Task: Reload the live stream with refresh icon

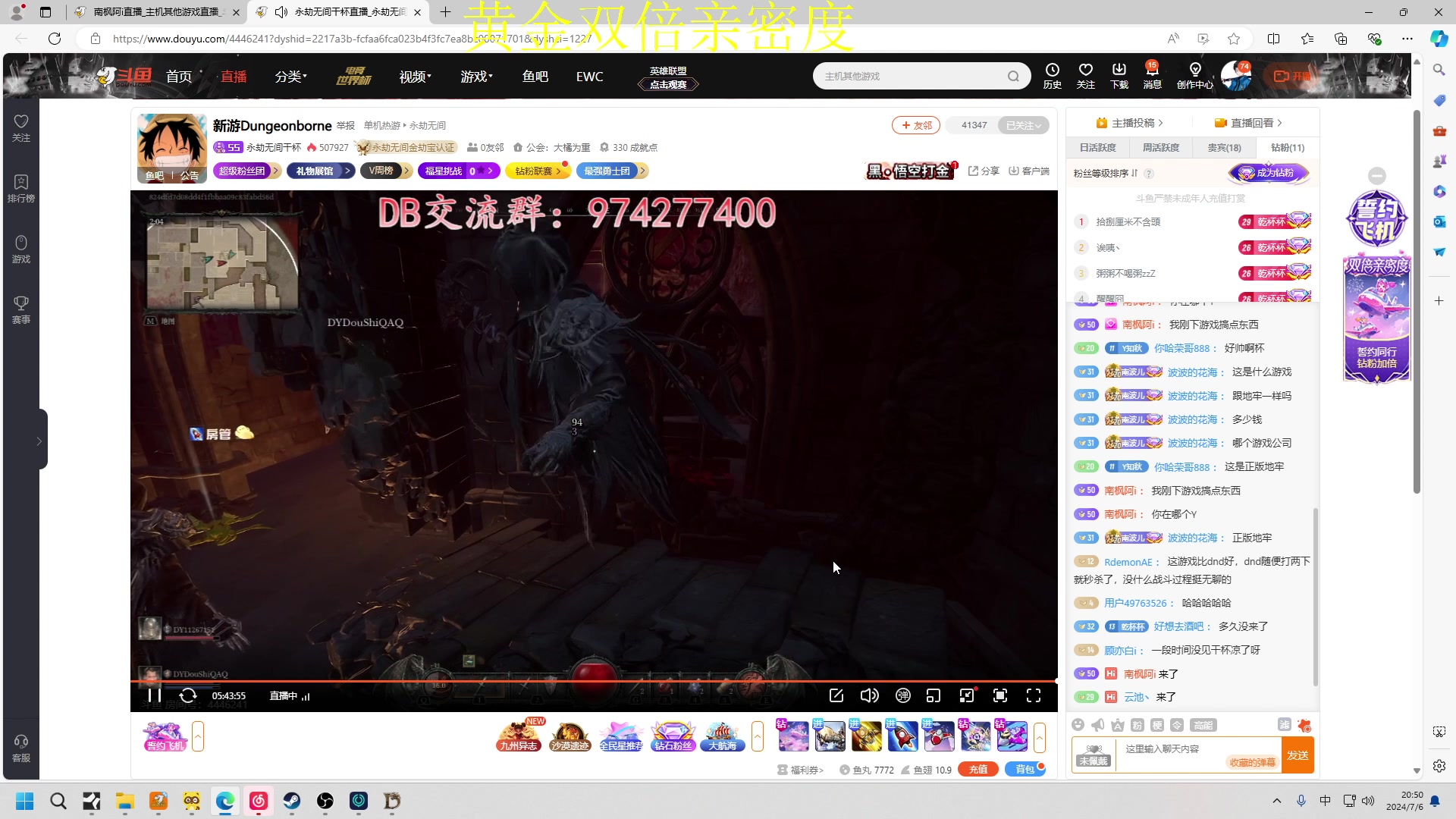Action: [188, 695]
